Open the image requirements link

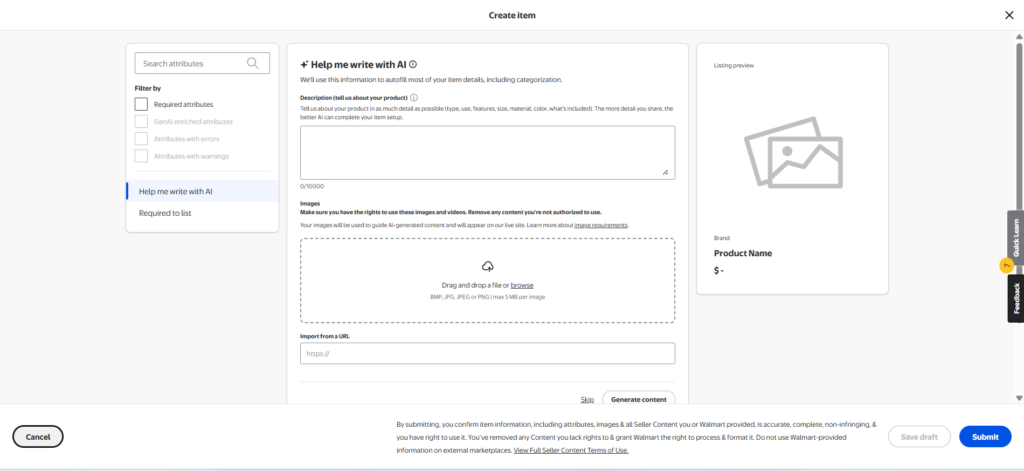point(601,225)
